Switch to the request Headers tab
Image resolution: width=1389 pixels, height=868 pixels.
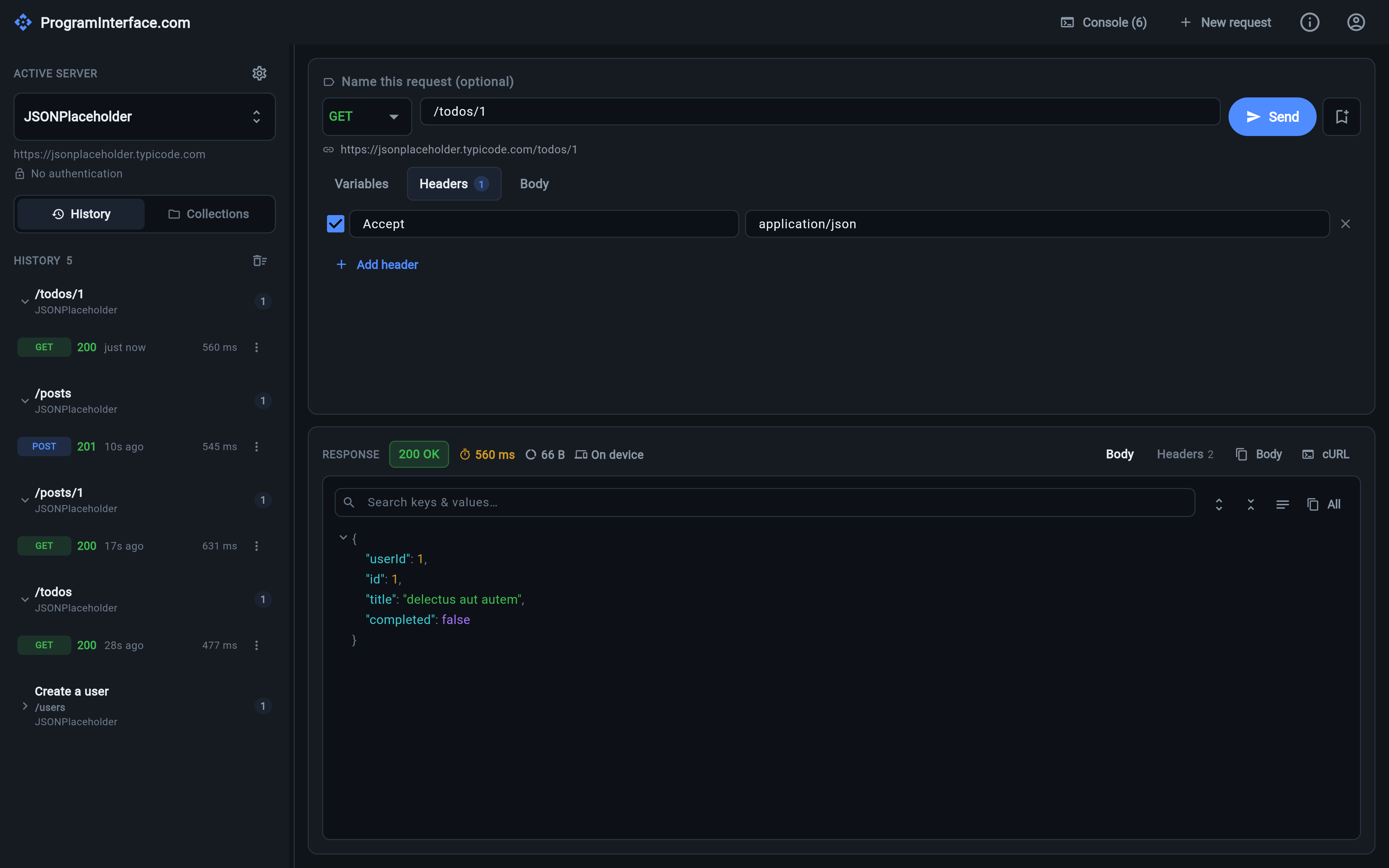(454, 184)
